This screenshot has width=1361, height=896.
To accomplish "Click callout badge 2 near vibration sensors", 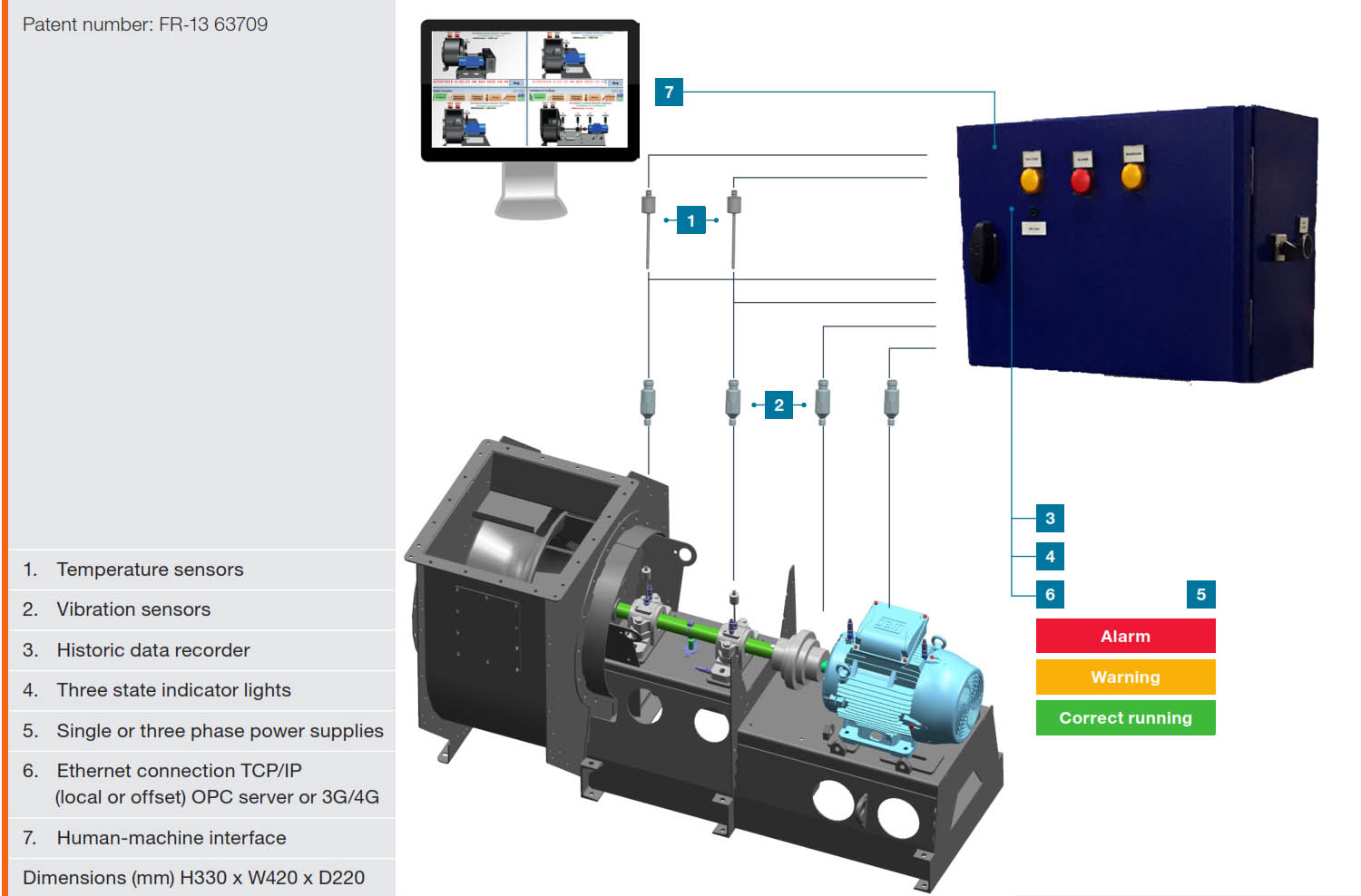I will (778, 404).
